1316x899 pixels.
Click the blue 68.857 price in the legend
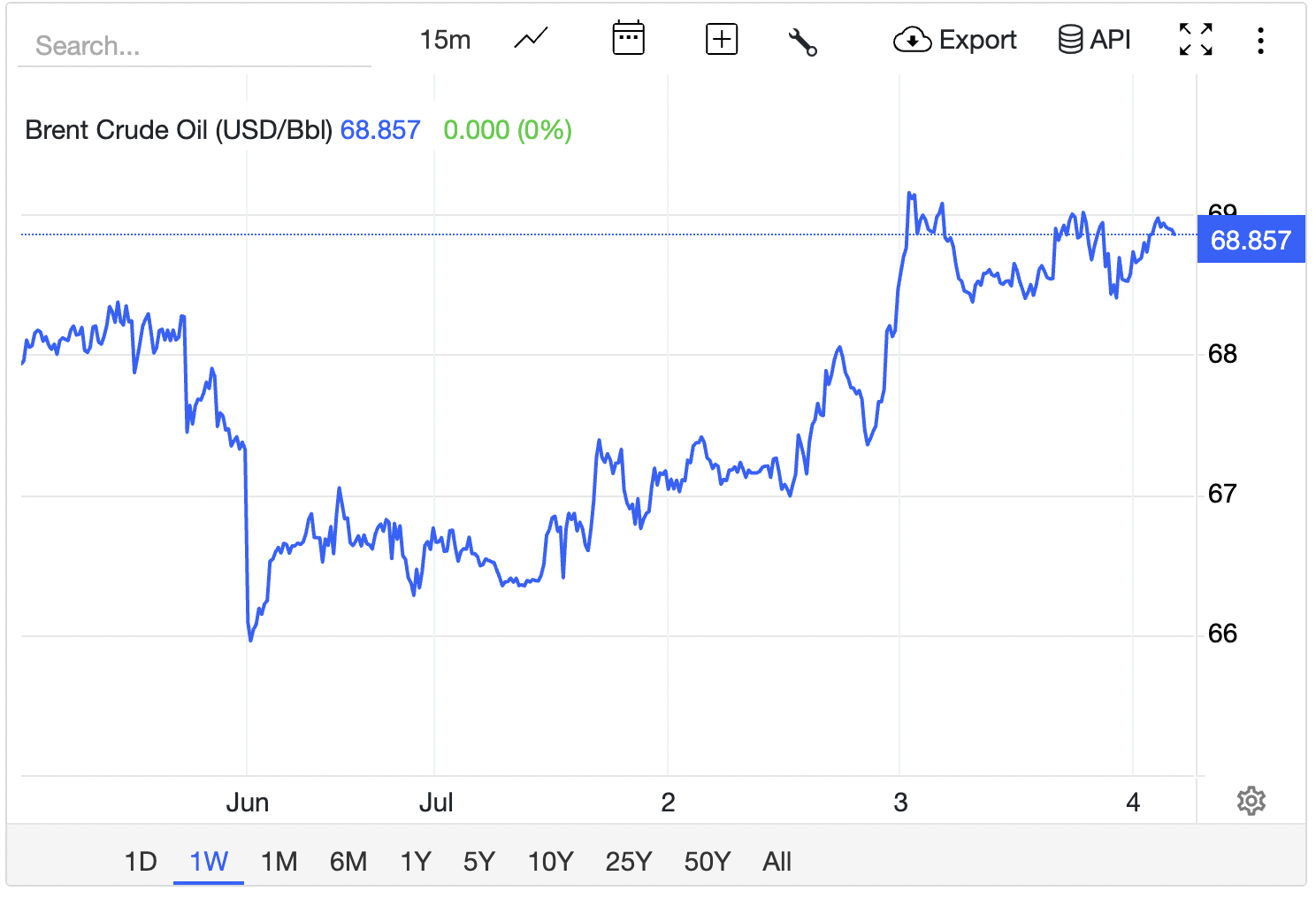point(380,130)
